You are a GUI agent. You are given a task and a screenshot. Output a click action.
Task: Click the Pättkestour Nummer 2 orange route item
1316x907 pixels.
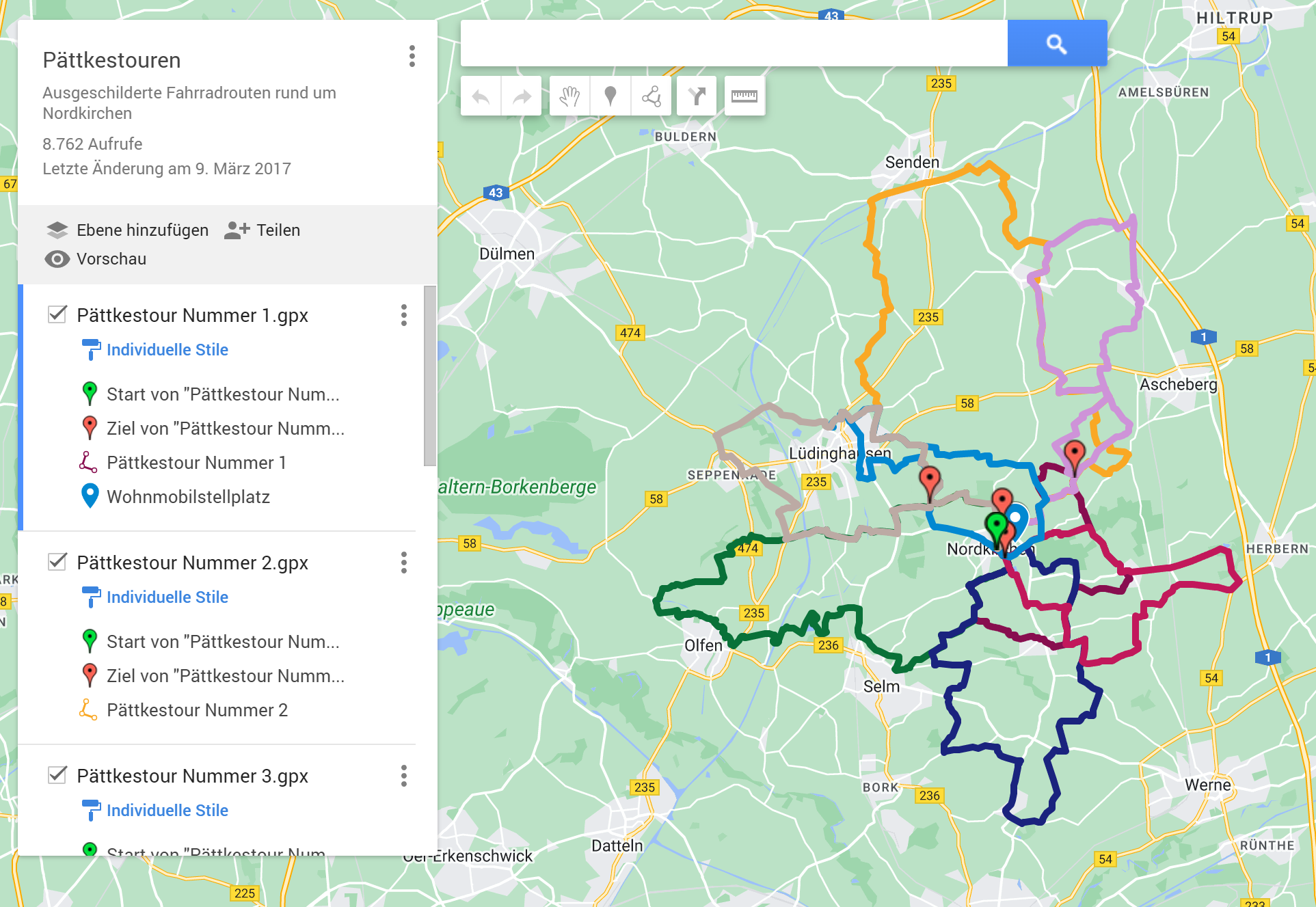(197, 710)
